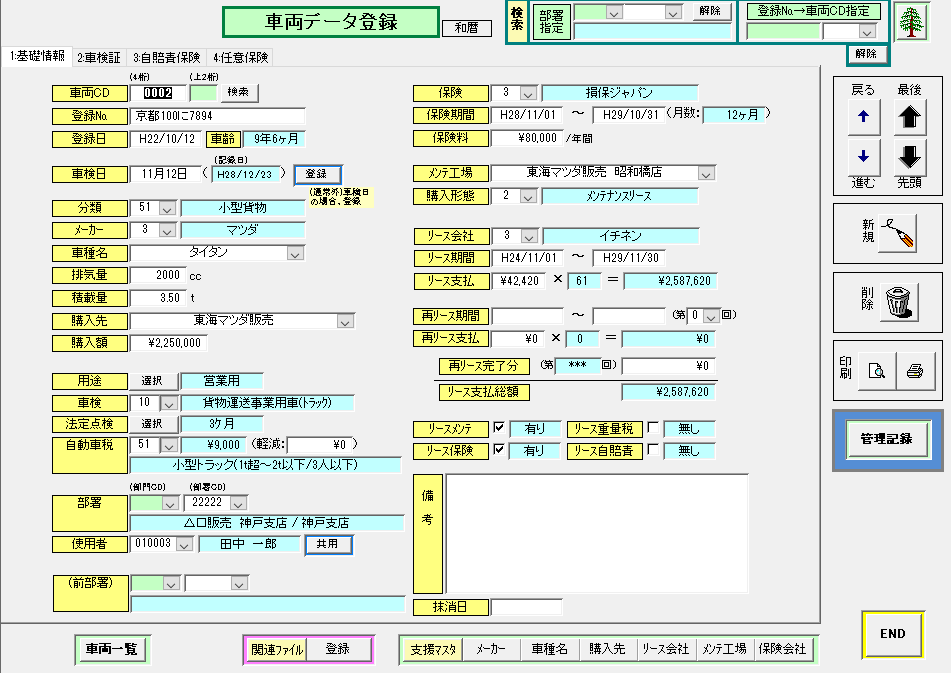Screen dimensions: 951x673
Task: Click the tree icon at top right
Action: coord(911,22)
